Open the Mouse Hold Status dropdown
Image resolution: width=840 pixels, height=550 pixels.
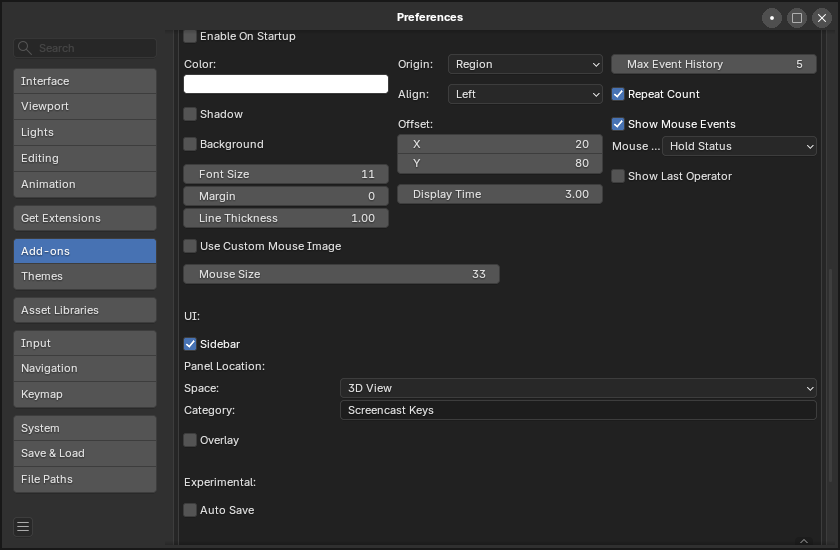click(739, 146)
